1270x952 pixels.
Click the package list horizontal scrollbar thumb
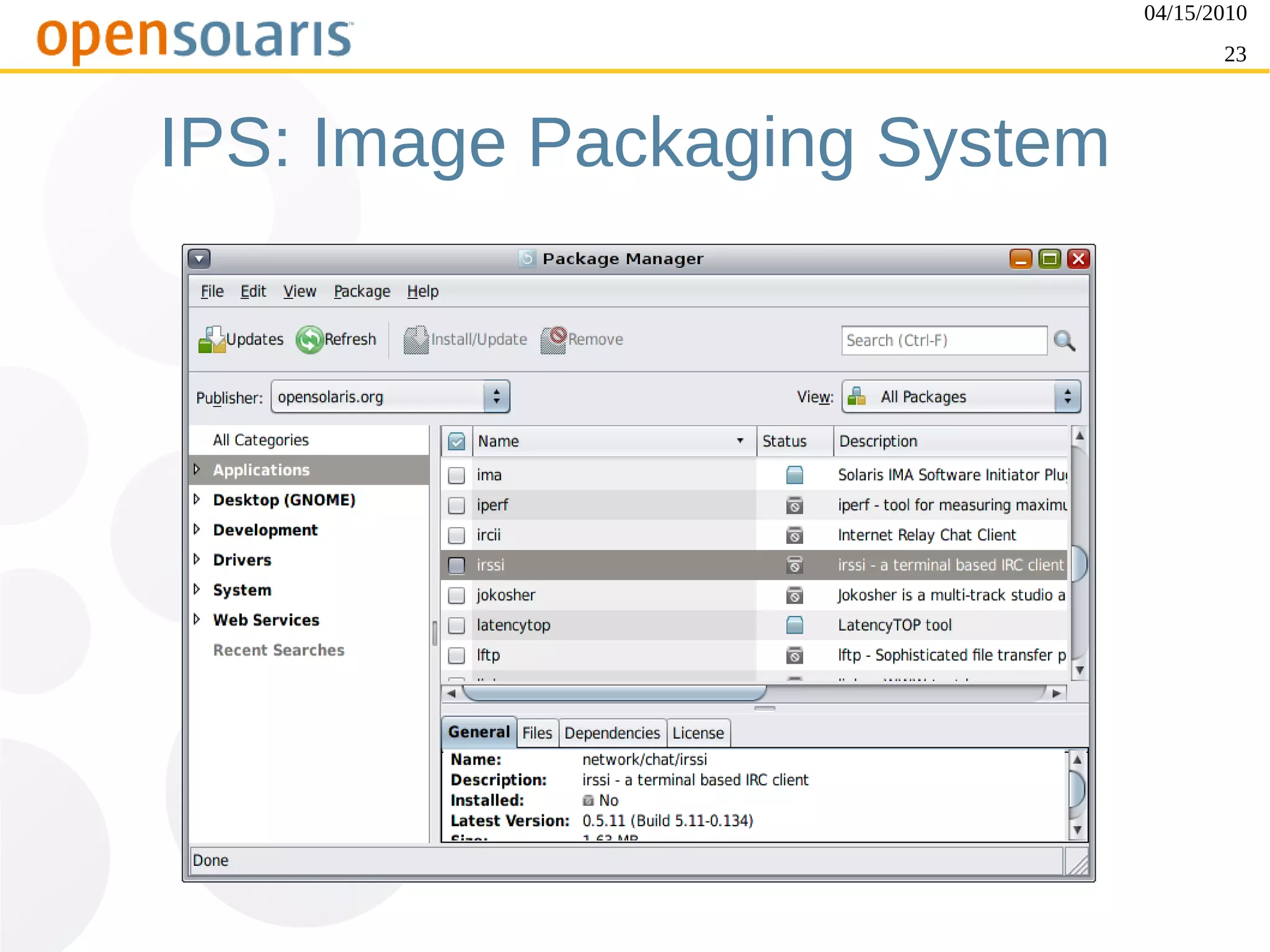coord(615,693)
